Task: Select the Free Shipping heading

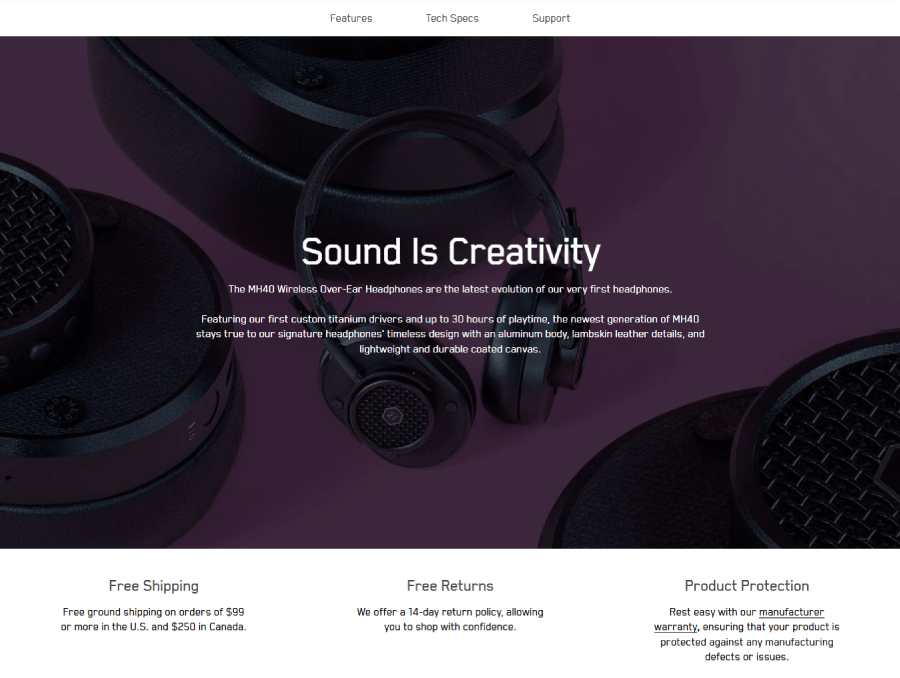Action: point(154,586)
